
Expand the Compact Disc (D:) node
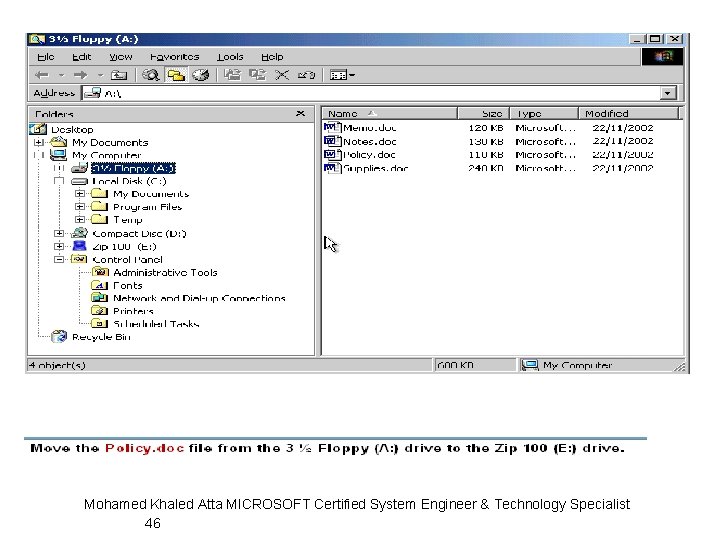pyautogui.click(x=59, y=233)
